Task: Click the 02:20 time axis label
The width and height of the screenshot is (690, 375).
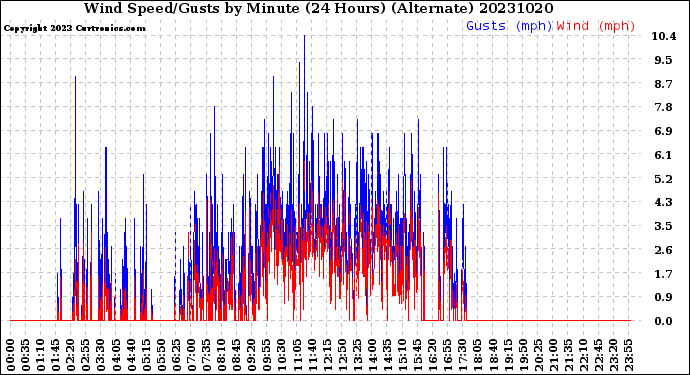Action: pos(71,354)
